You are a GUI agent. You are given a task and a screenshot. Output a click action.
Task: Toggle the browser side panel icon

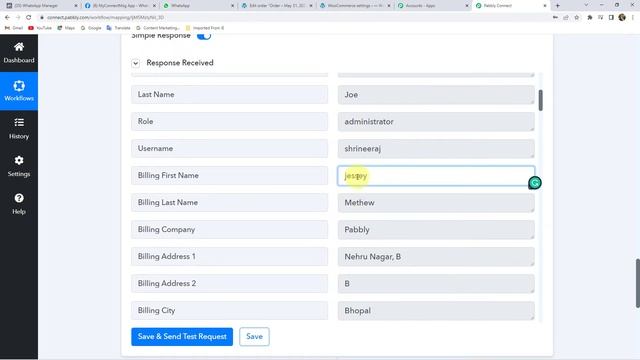click(x=611, y=18)
